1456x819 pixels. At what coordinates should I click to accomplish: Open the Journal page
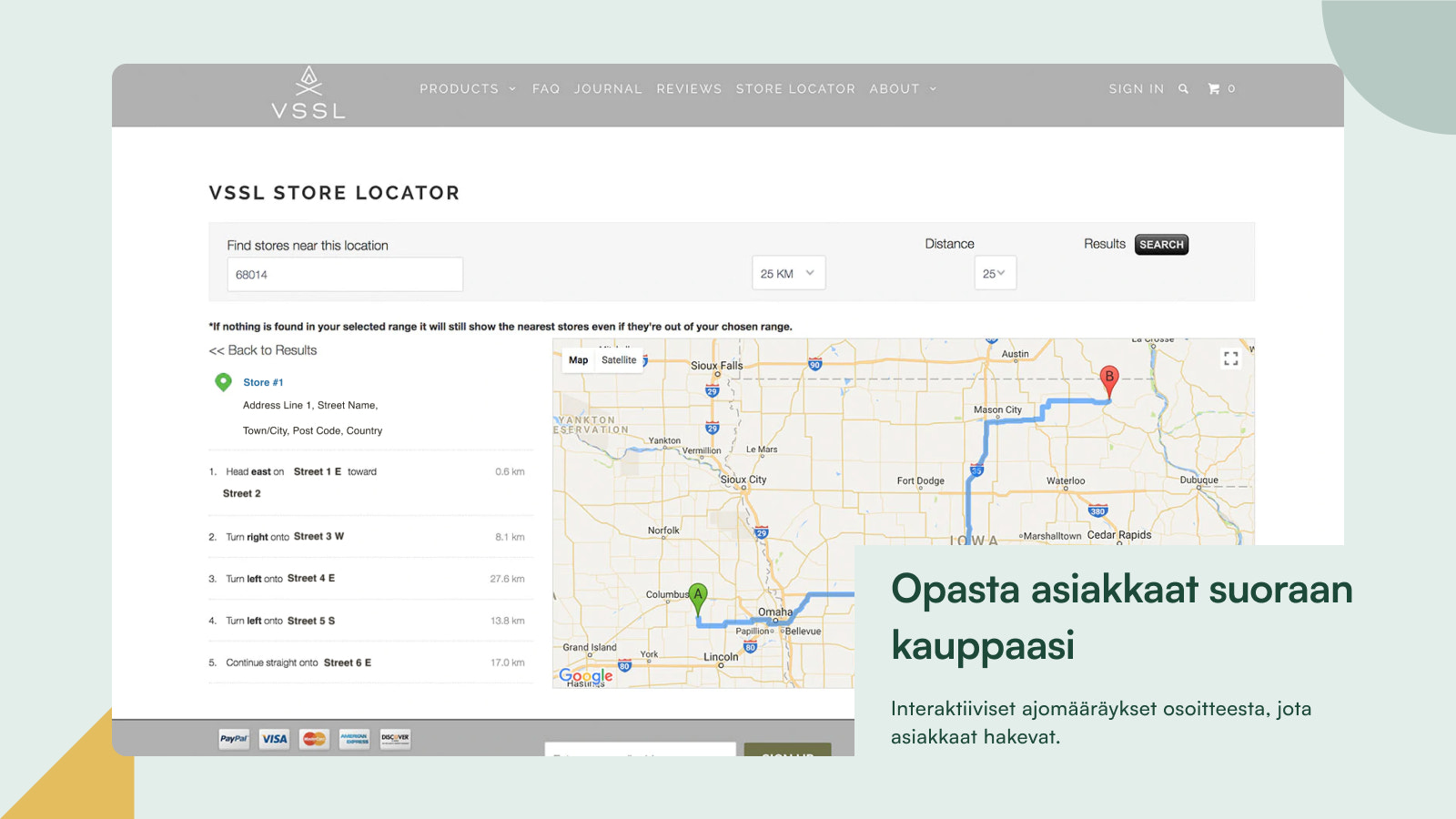(x=608, y=89)
